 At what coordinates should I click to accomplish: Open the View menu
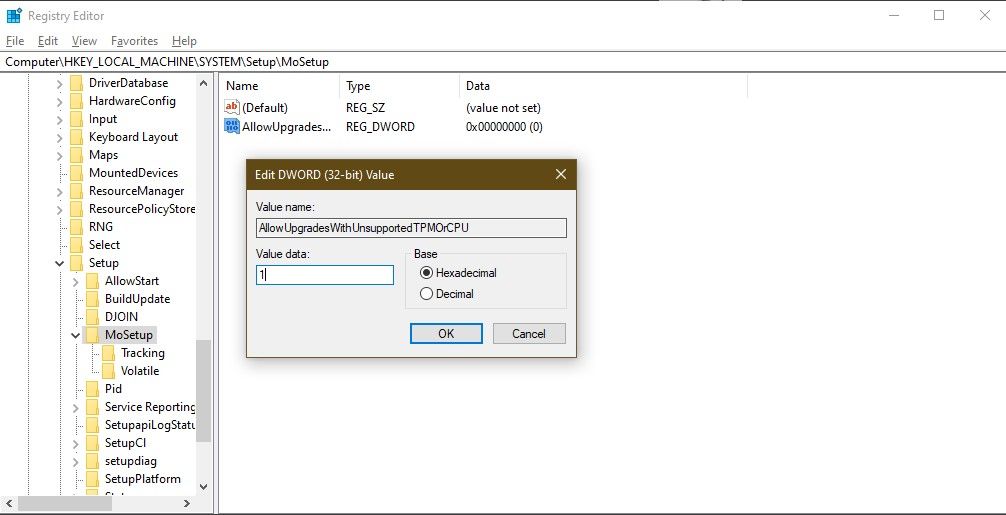click(x=84, y=40)
